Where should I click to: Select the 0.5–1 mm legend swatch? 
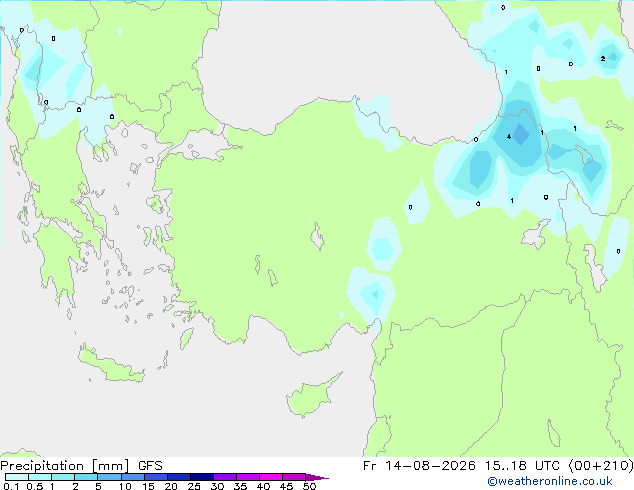(x=40, y=477)
